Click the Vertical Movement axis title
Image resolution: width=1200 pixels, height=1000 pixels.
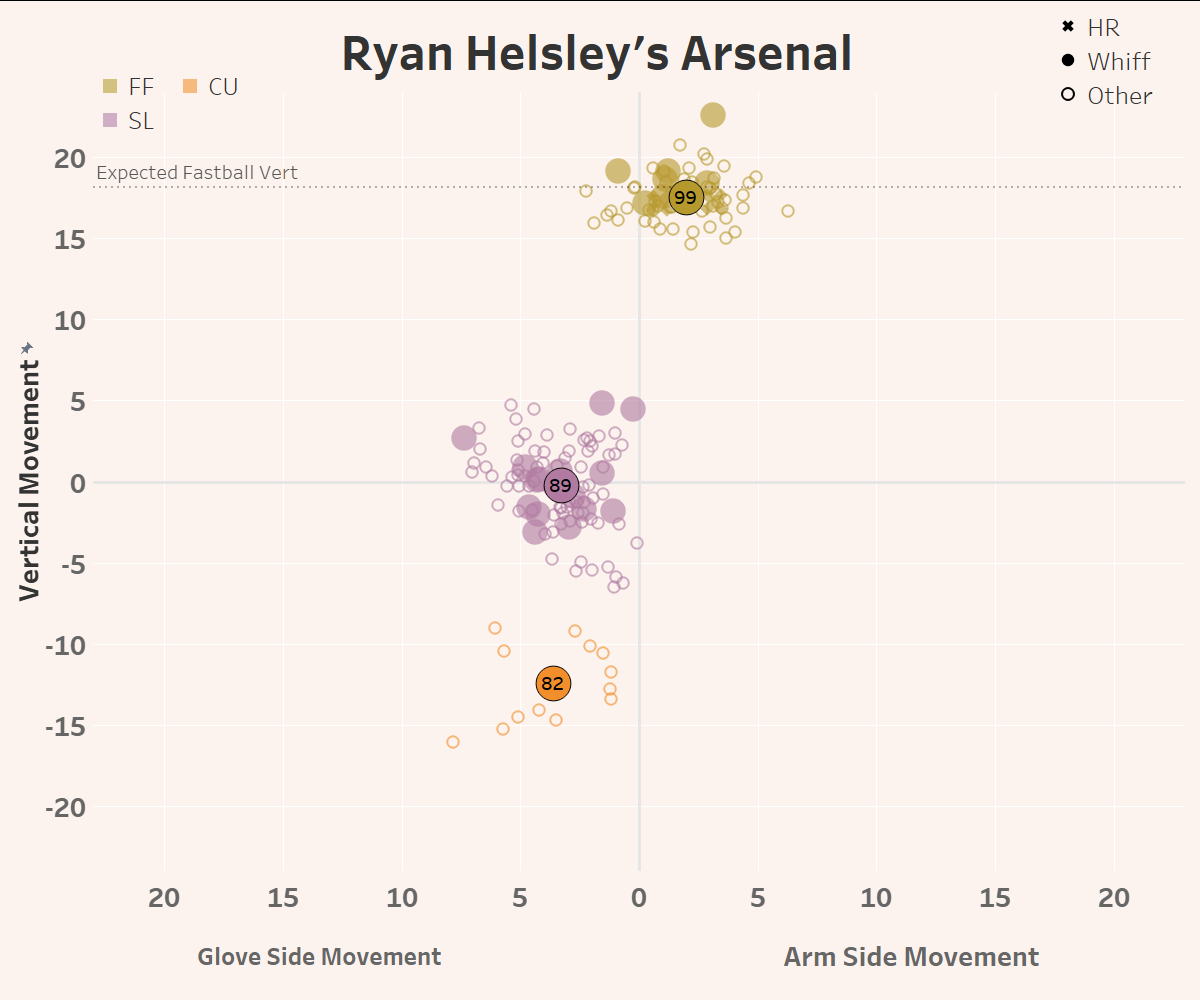tap(30, 480)
